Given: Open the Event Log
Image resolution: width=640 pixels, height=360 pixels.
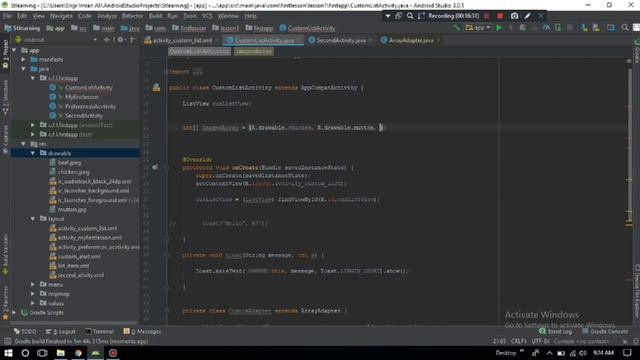Looking at the screenshot, I should [556, 331].
